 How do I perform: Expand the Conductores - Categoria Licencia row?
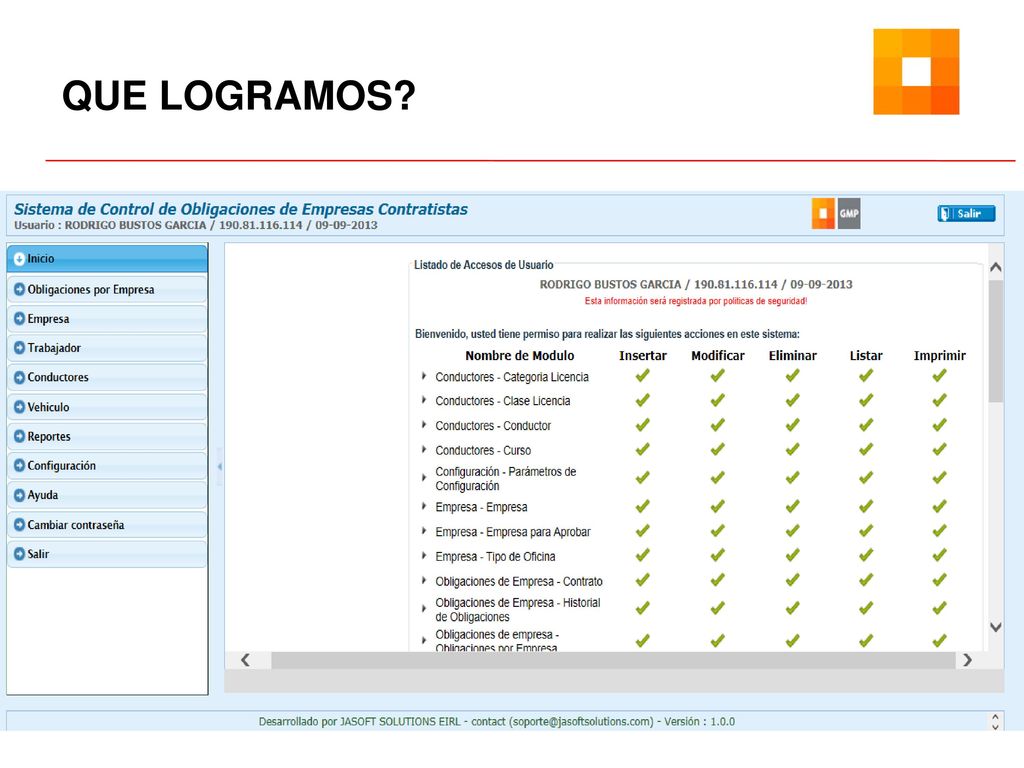tap(424, 376)
